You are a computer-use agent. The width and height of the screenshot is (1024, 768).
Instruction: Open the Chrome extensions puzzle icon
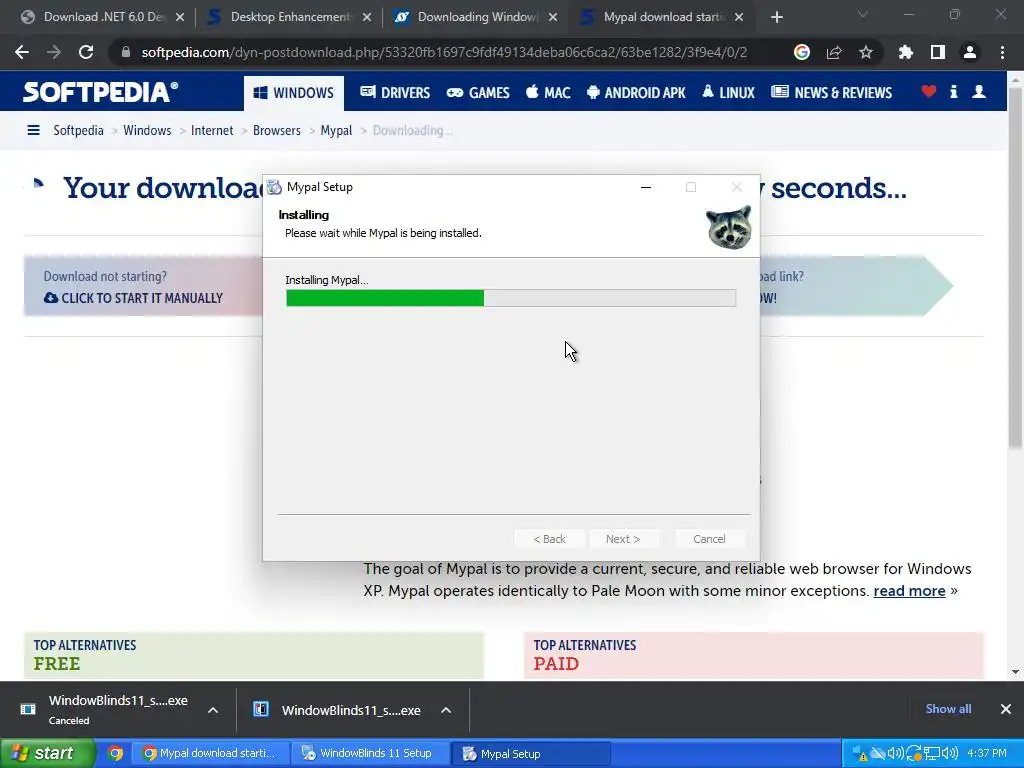[905, 52]
